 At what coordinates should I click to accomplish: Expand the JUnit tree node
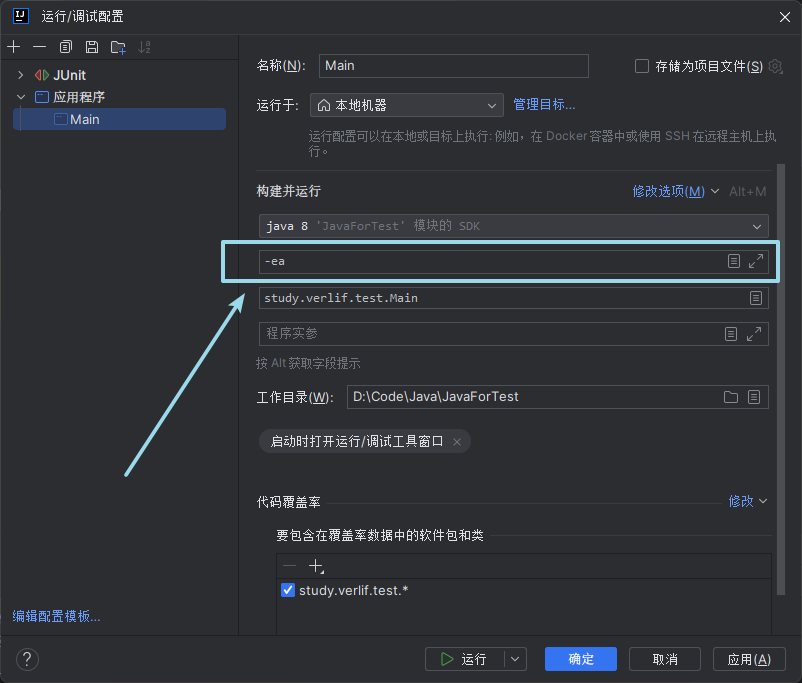click(x=20, y=75)
